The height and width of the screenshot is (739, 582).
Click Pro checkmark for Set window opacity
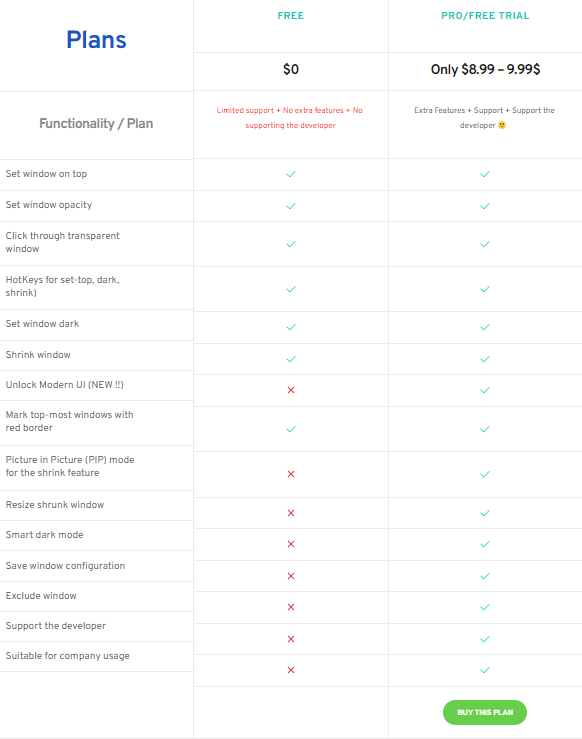tap(485, 206)
